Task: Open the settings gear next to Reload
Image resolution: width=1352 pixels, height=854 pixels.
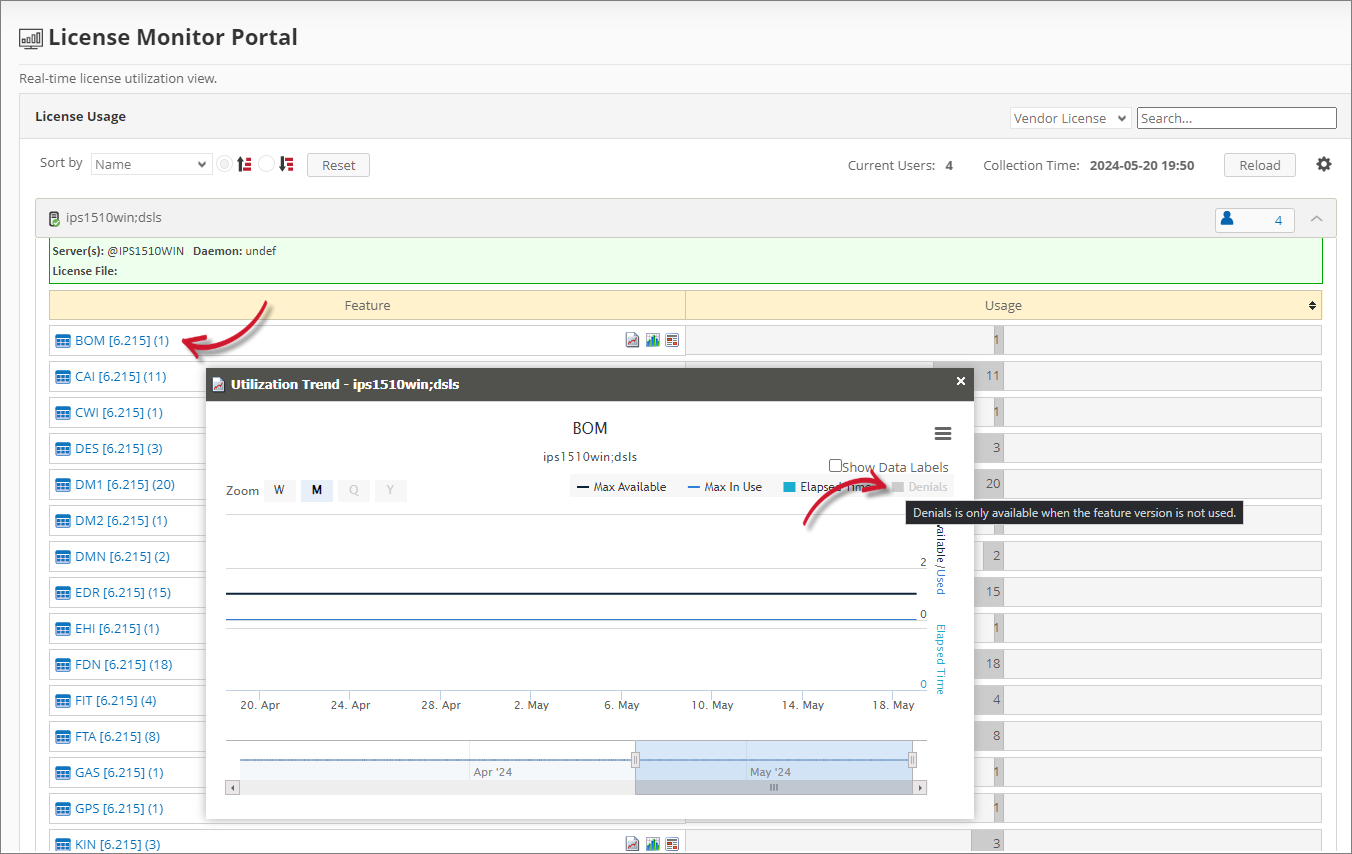Action: (1324, 164)
